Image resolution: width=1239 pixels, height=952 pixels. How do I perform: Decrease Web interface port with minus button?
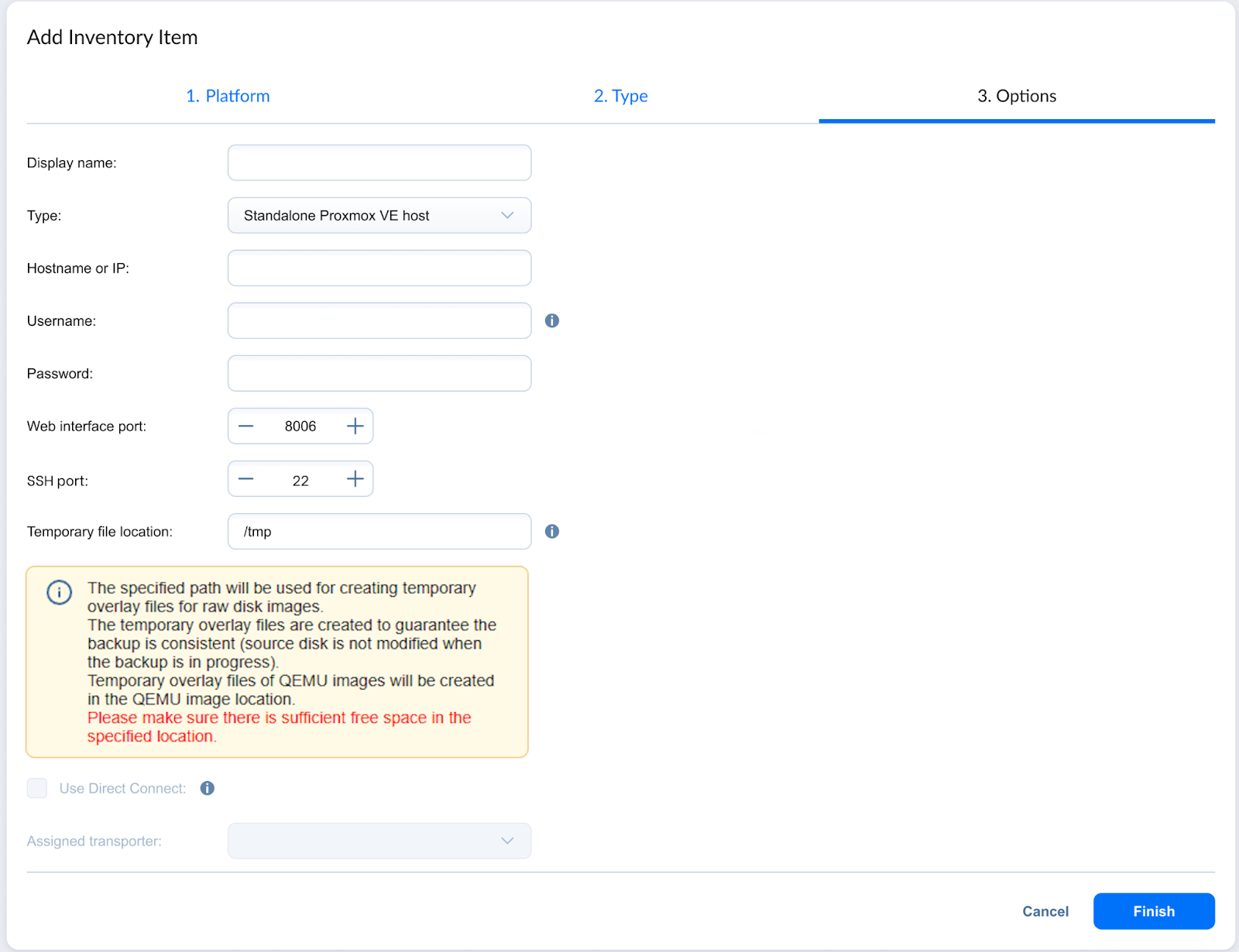[x=246, y=426]
